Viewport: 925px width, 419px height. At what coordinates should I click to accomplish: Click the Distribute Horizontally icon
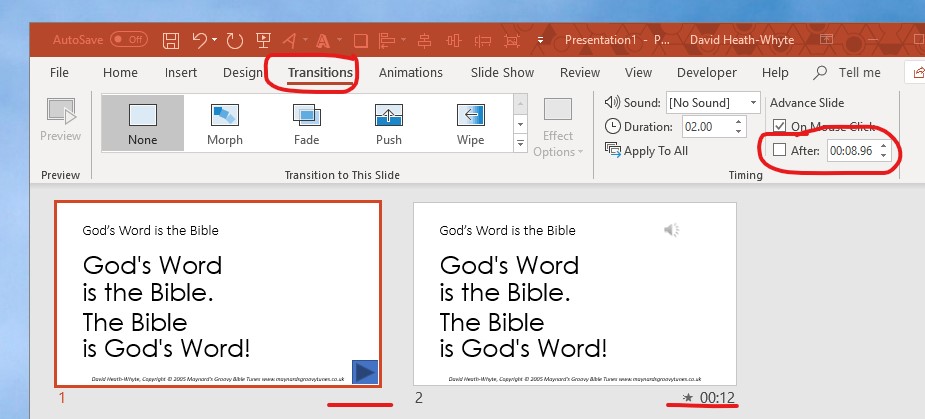click(x=483, y=40)
